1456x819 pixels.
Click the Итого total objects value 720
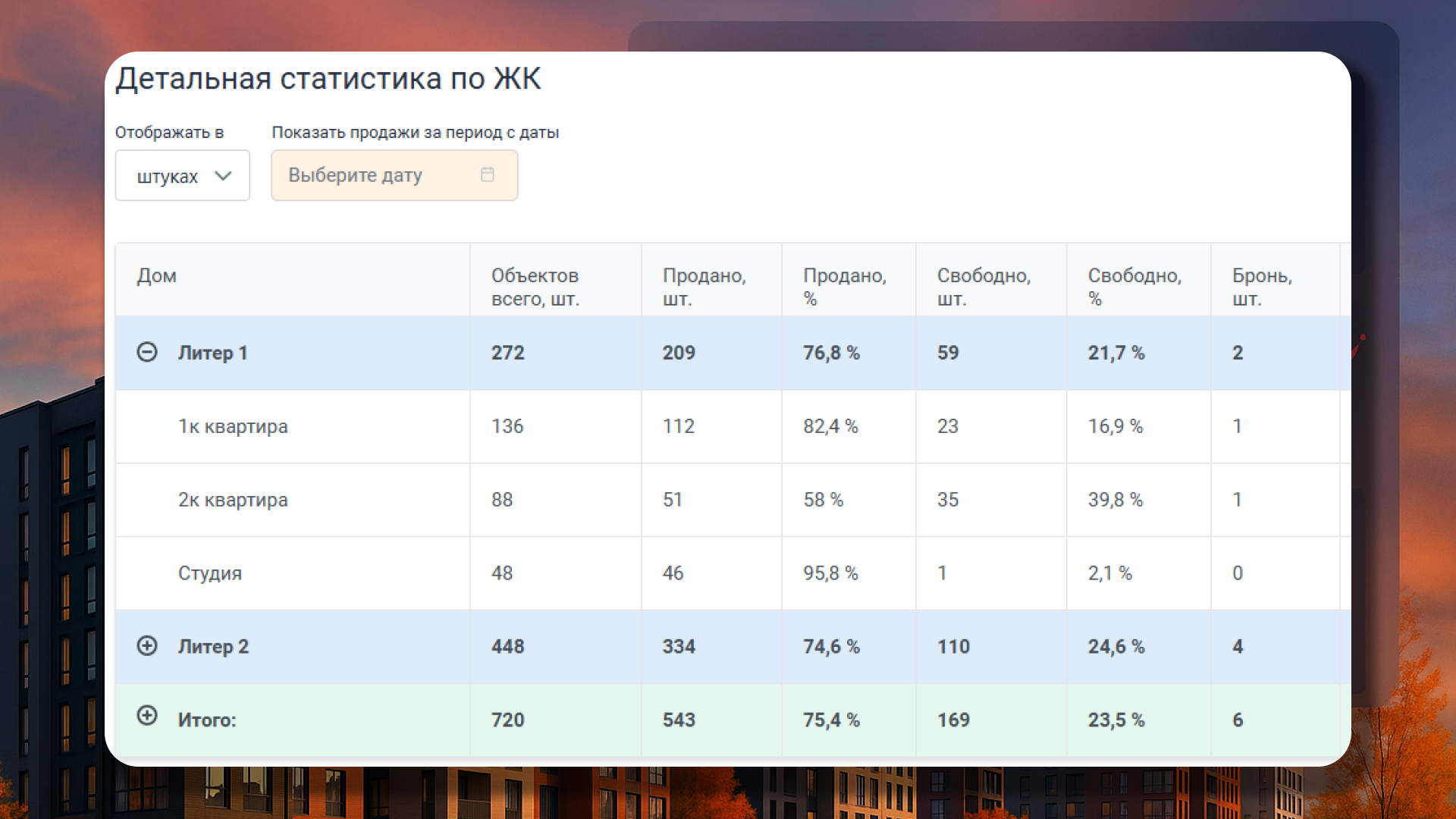click(507, 720)
